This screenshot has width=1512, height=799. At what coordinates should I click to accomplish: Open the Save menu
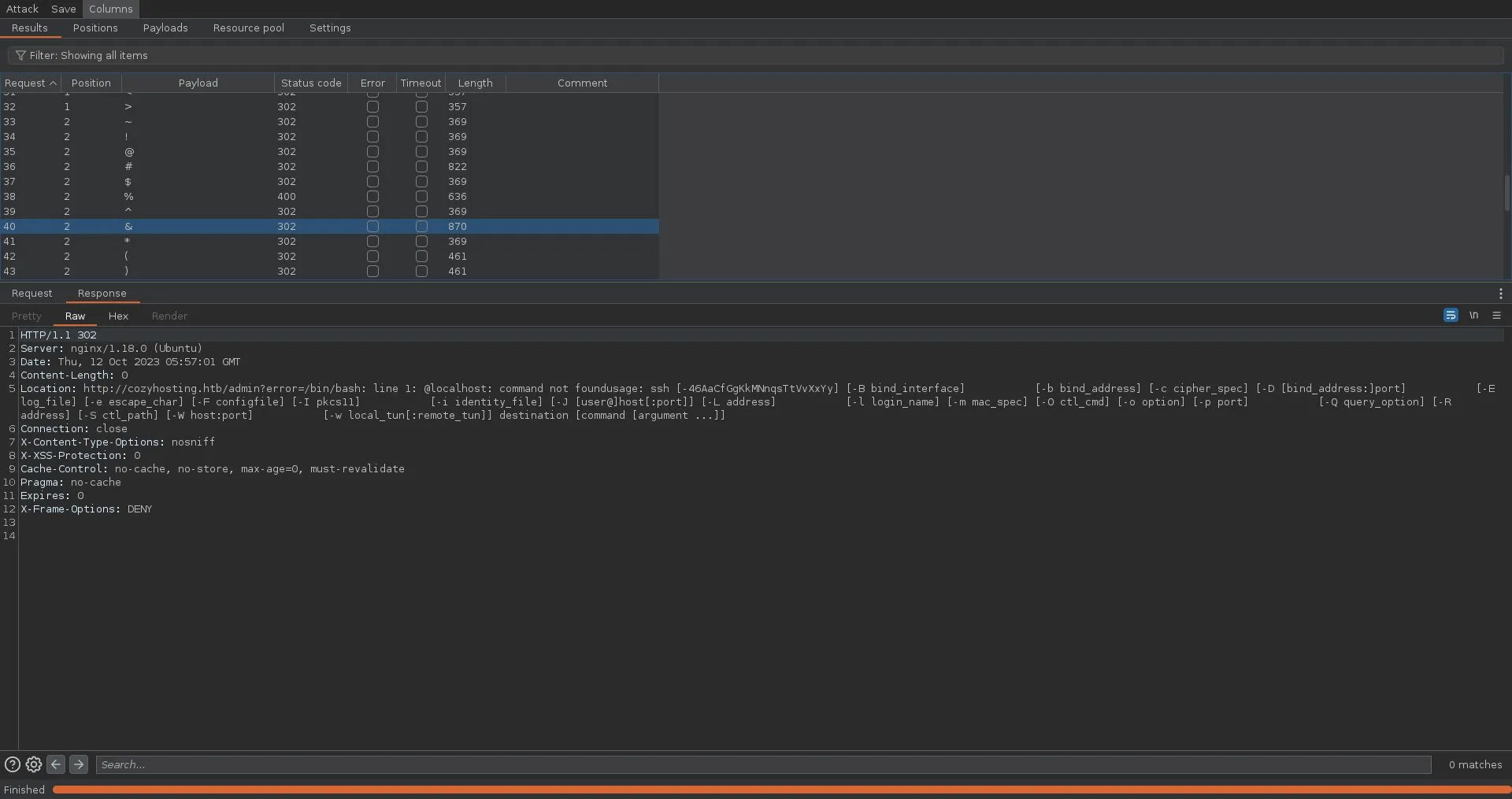click(x=64, y=9)
